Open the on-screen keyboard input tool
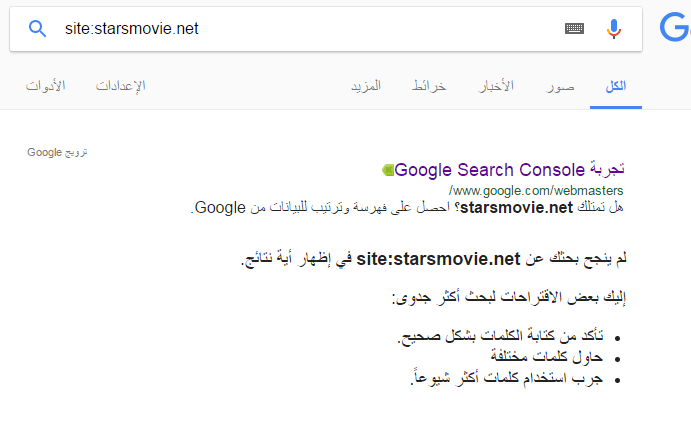Viewport: 691px width, 440px height. click(x=574, y=29)
